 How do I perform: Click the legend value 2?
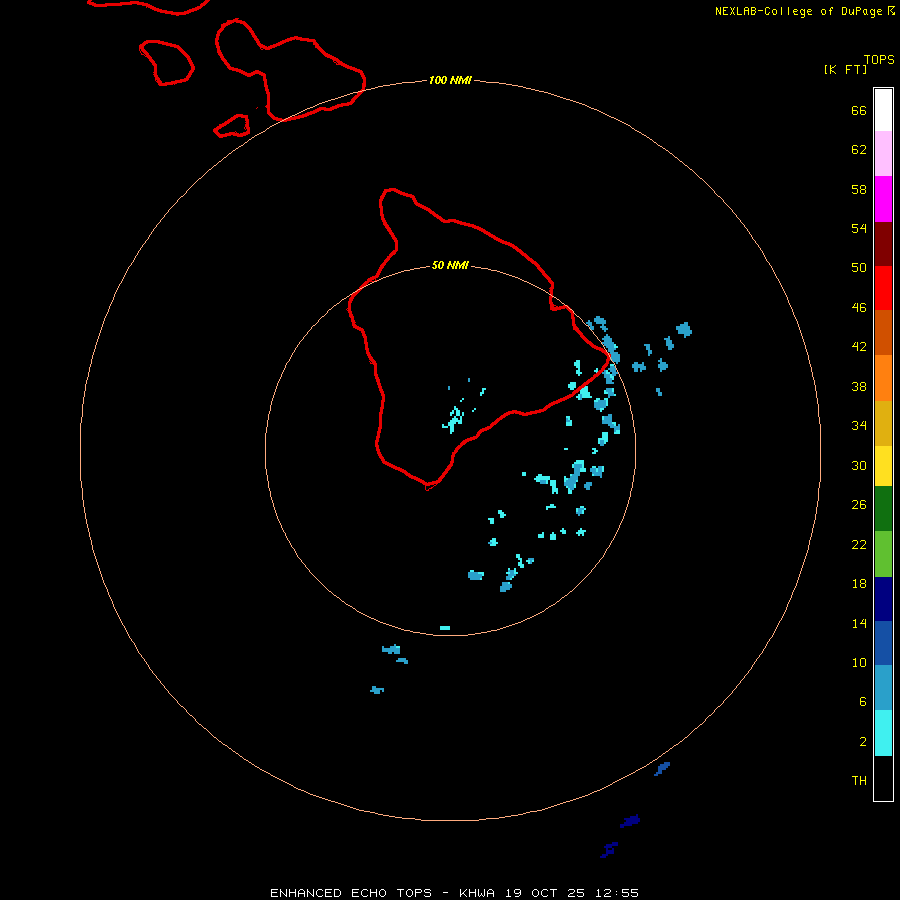(863, 742)
